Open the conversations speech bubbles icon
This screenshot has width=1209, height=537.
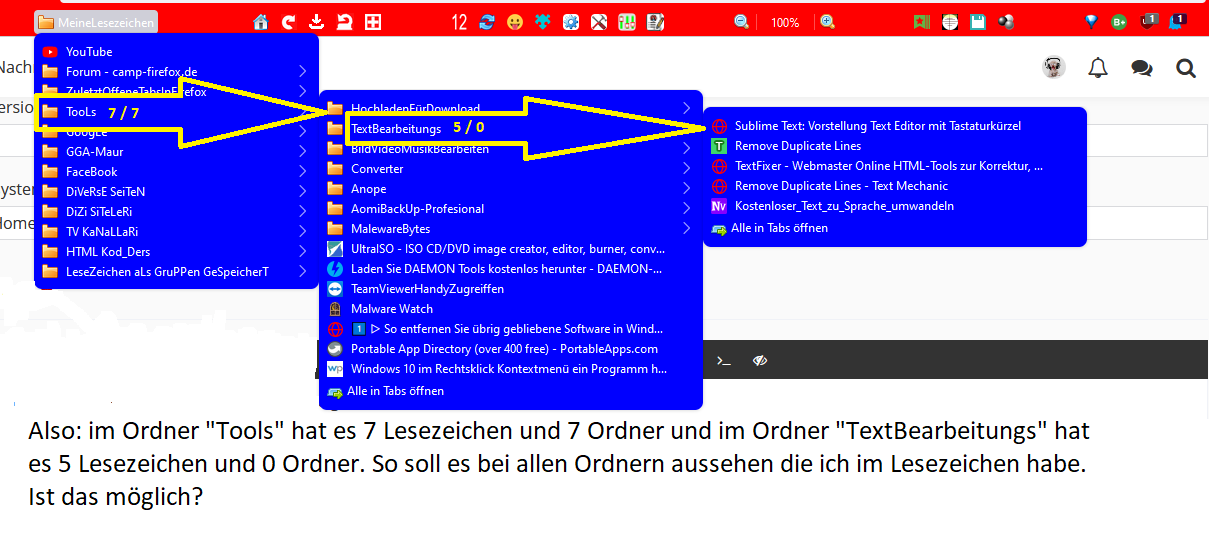[1142, 68]
